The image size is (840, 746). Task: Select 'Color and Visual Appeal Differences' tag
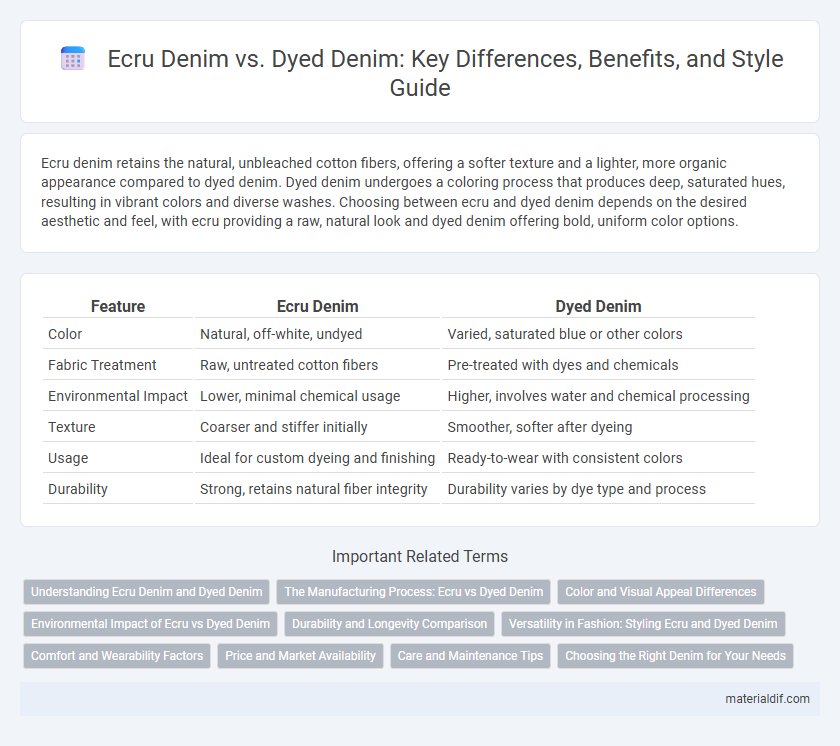(x=661, y=592)
